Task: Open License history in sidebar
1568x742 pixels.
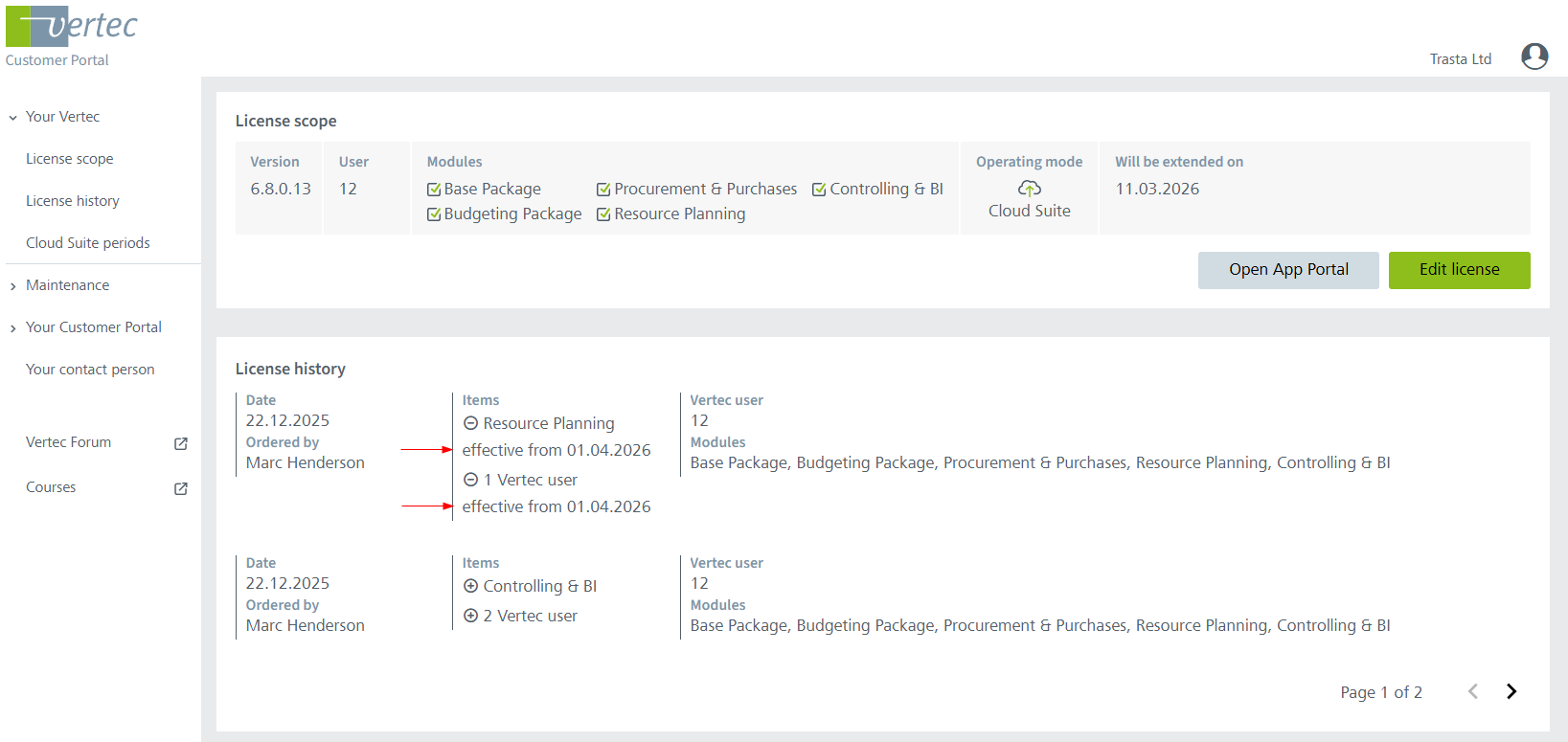Action: [73, 201]
